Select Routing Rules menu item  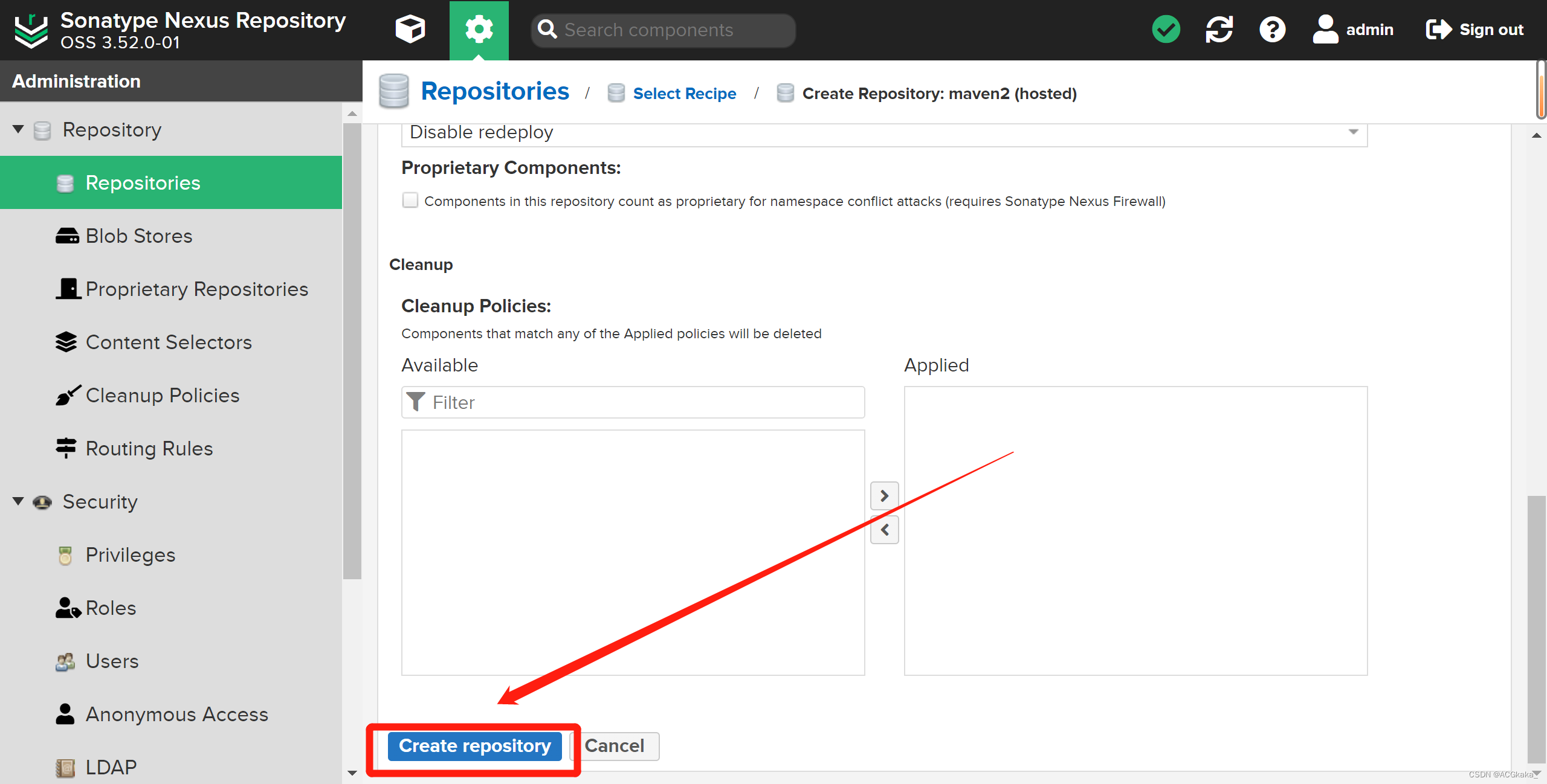[x=149, y=448]
